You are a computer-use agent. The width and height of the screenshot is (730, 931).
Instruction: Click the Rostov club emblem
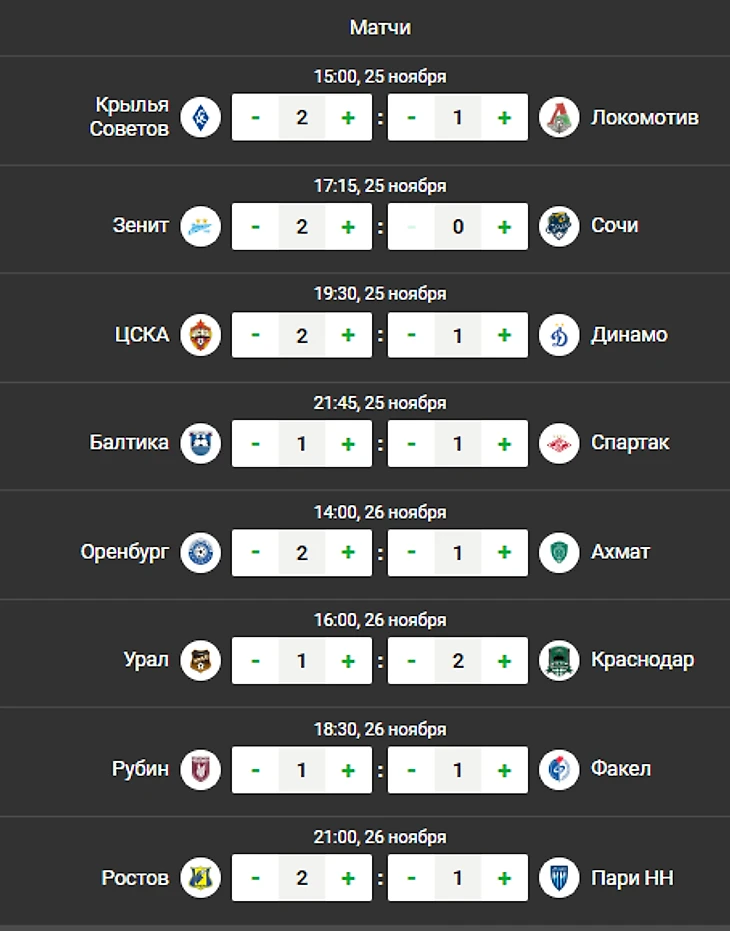pos(200,878)
